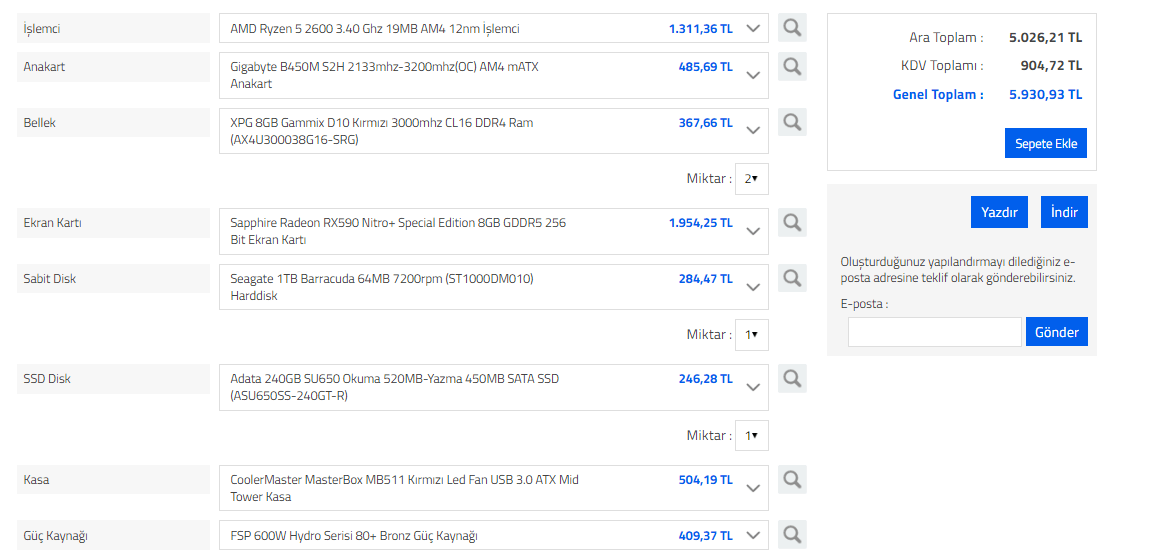Click the 485,69 TL motherboard price
This screenshot has width=1159, height=557.
pyautogui.click(x=706, y=66)
